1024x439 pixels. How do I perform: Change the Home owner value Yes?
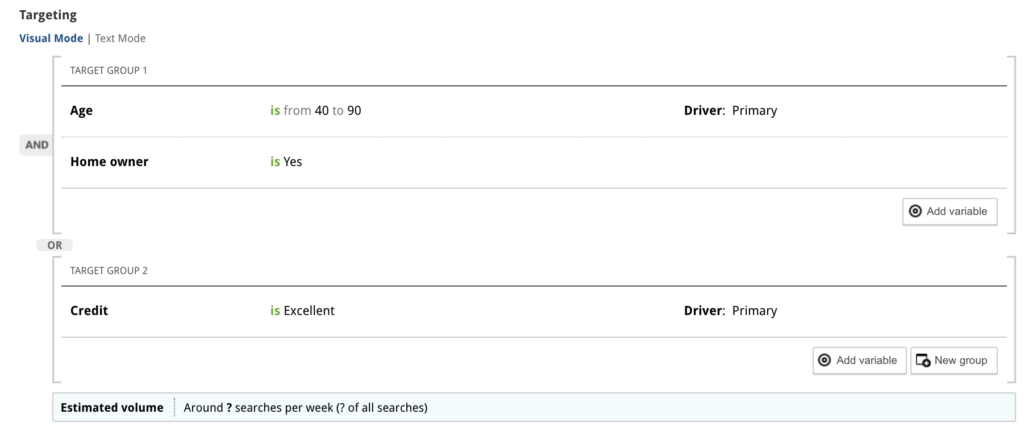[293, 162]
